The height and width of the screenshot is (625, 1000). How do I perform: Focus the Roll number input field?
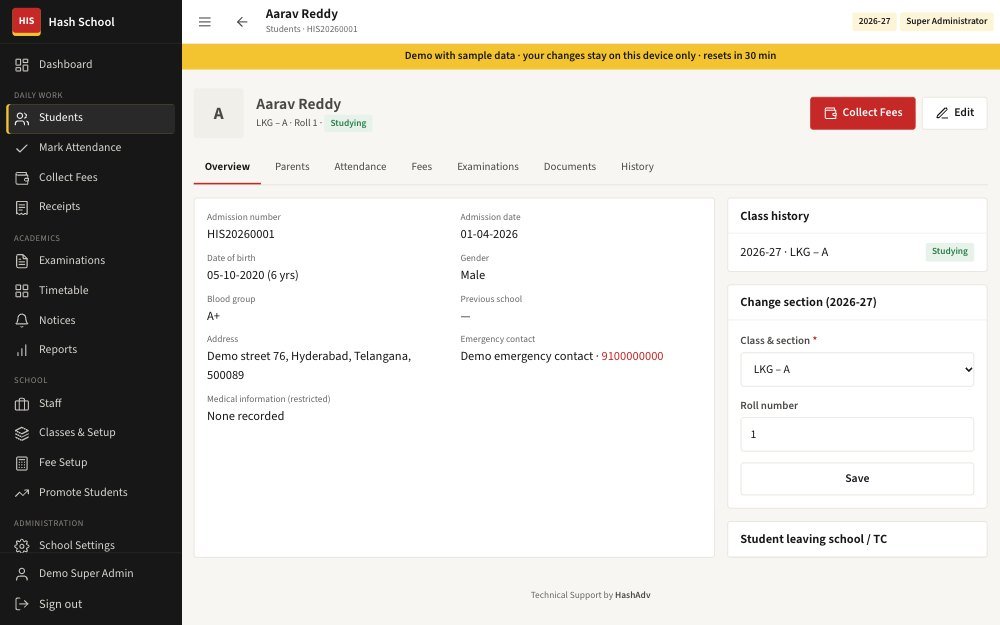coord(857,434)
